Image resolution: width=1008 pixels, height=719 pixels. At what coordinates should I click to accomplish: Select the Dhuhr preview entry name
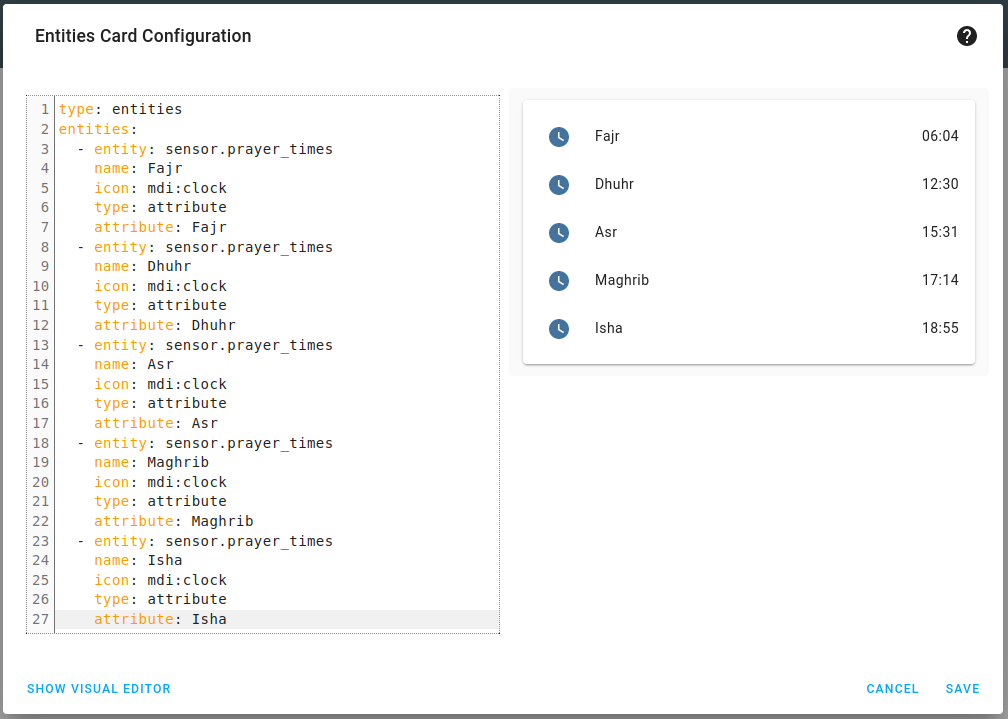(x=614, y=184)
